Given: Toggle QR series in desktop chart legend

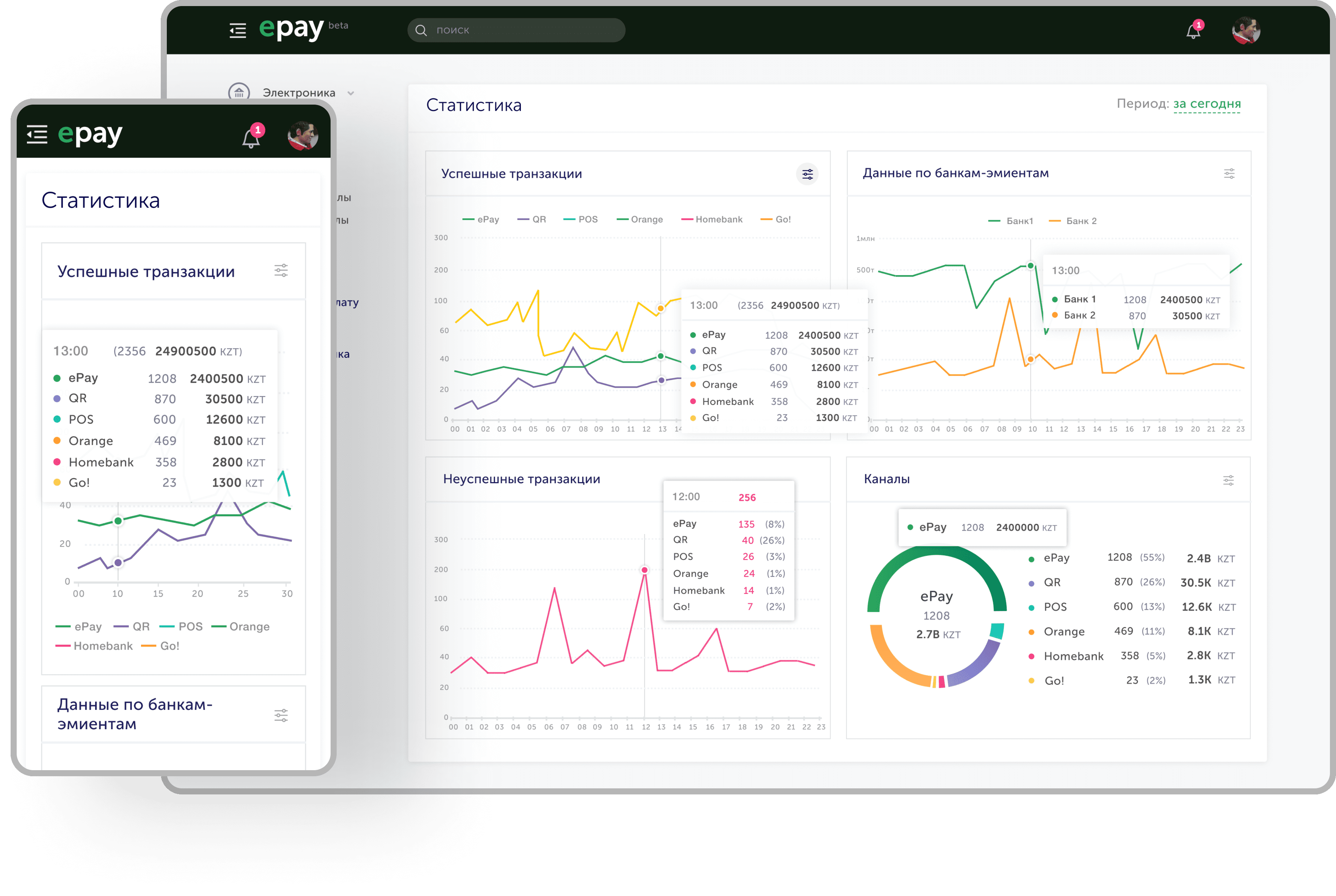Looking at the screenshot, I should [532, 219].
